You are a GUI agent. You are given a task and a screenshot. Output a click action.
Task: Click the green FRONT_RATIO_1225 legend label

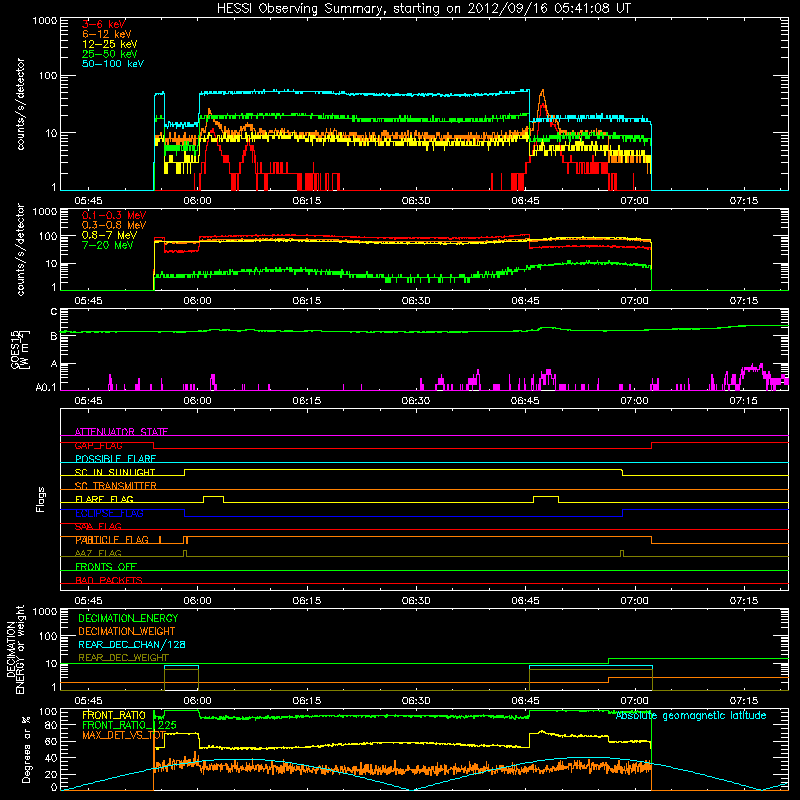129,725
